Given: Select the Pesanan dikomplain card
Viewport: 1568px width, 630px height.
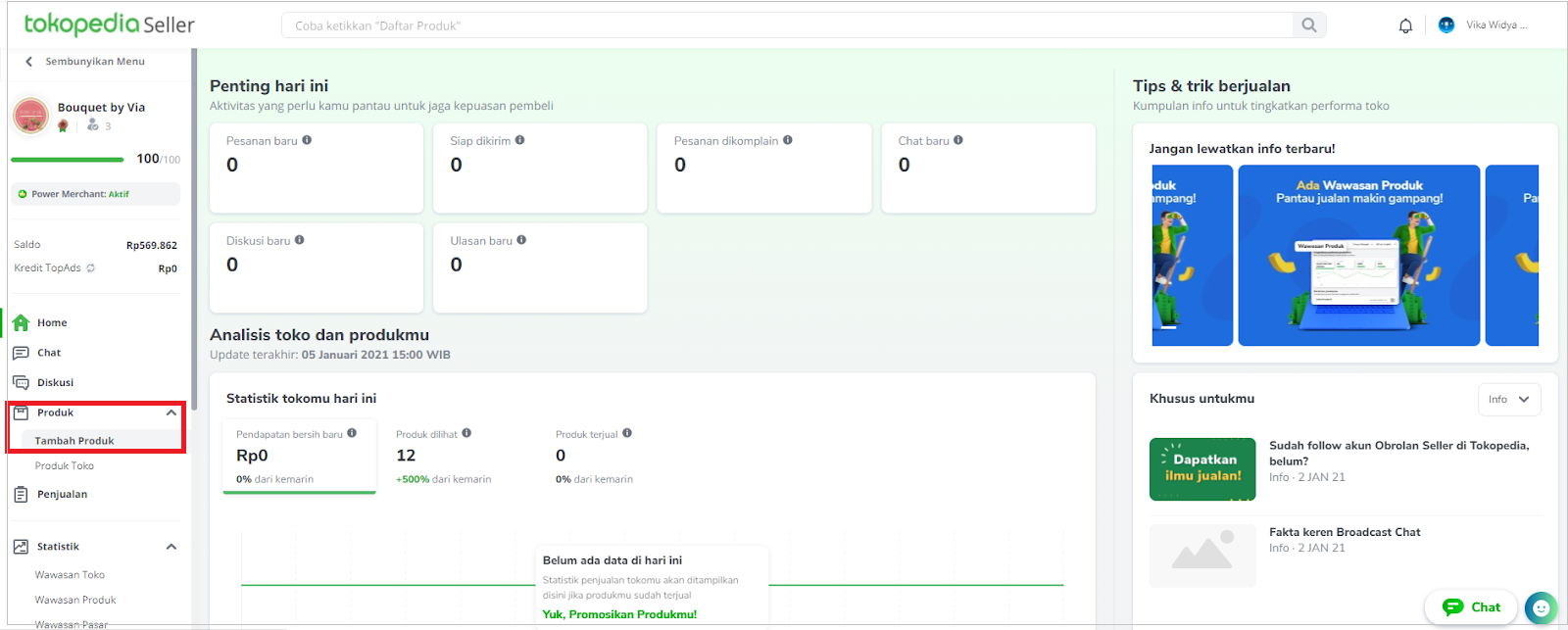Looking at the screenshot, I should (764, 168).
